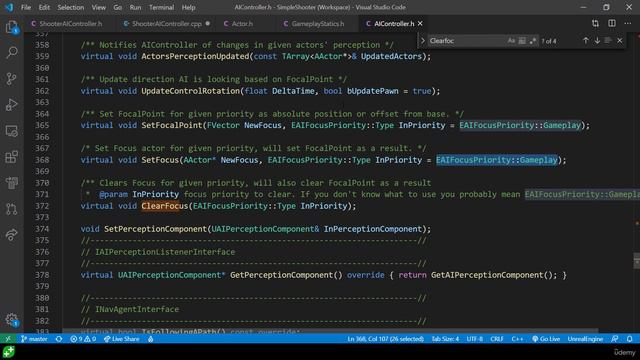Viewport: 640px width, 360px height.
Task: Split the editor to the right
Action: (x=612, y=24)
